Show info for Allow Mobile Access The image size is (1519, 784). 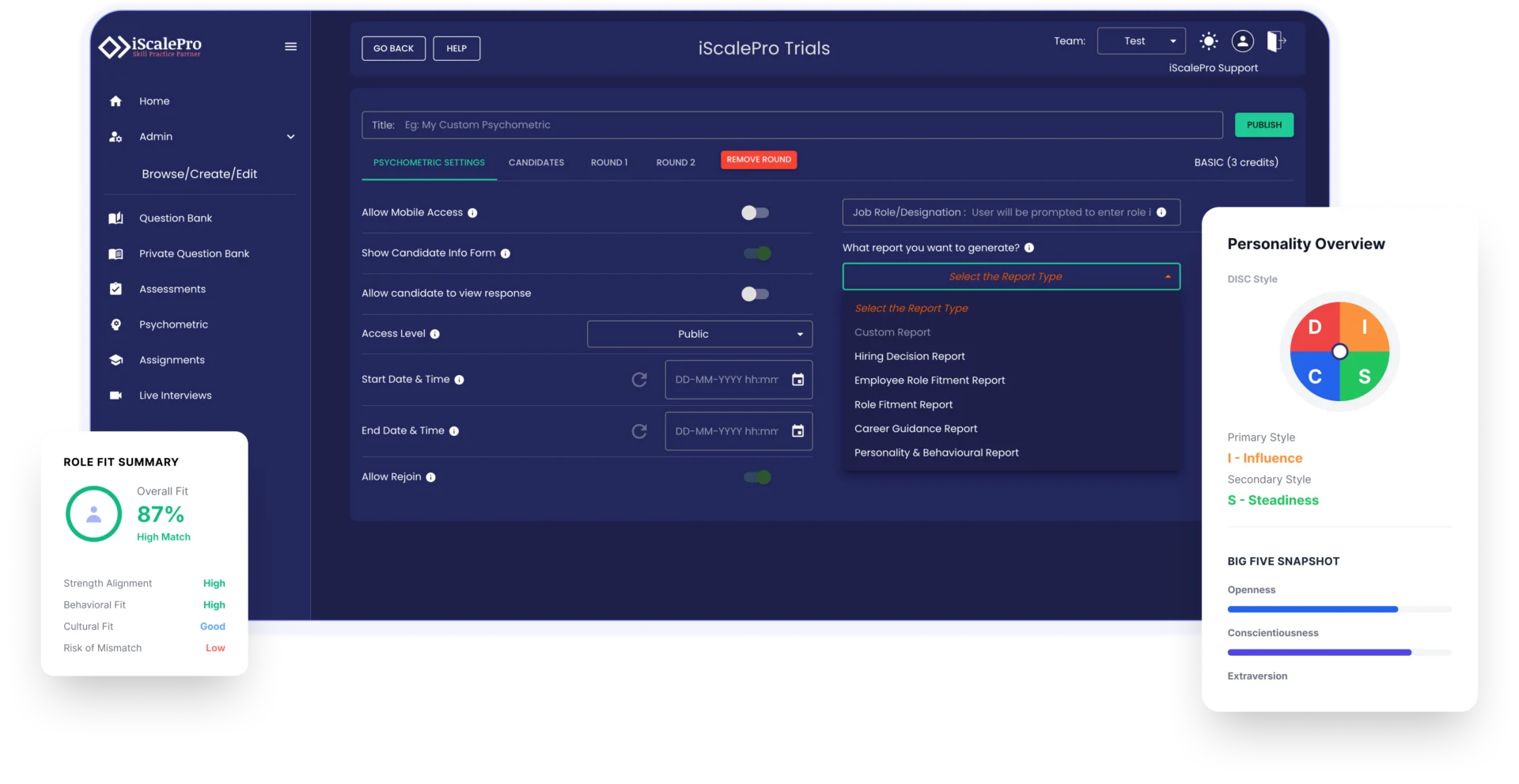coord(472,213)
